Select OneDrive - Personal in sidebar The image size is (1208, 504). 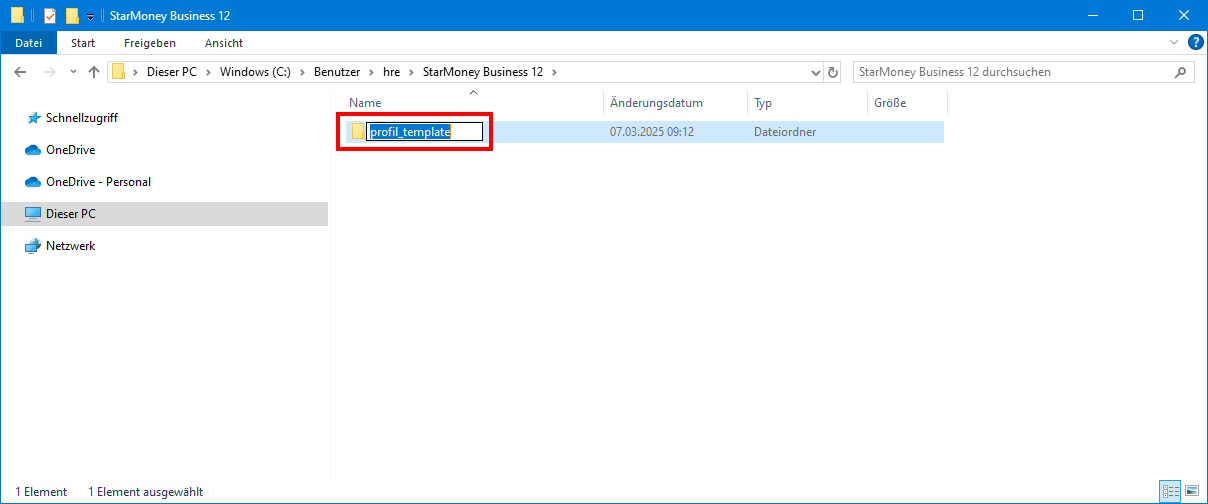click(98, 182)
